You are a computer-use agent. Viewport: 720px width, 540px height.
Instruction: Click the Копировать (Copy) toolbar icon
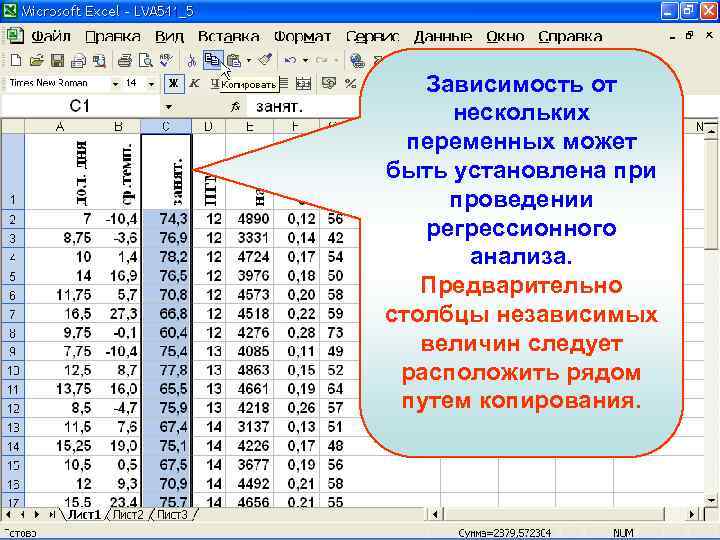click(213, 60)
